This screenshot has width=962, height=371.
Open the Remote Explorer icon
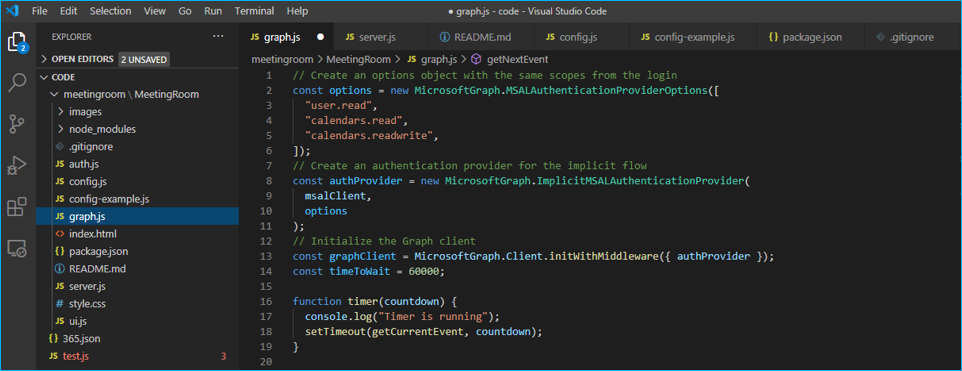(17, 248)
